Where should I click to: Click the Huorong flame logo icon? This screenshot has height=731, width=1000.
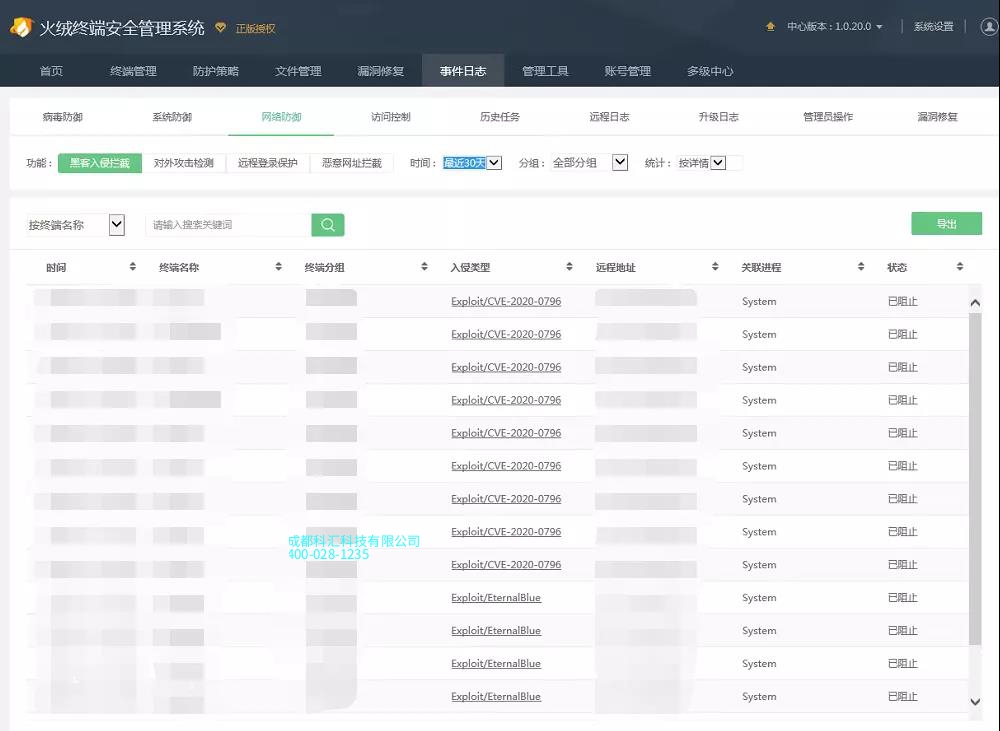coord(21,27)
